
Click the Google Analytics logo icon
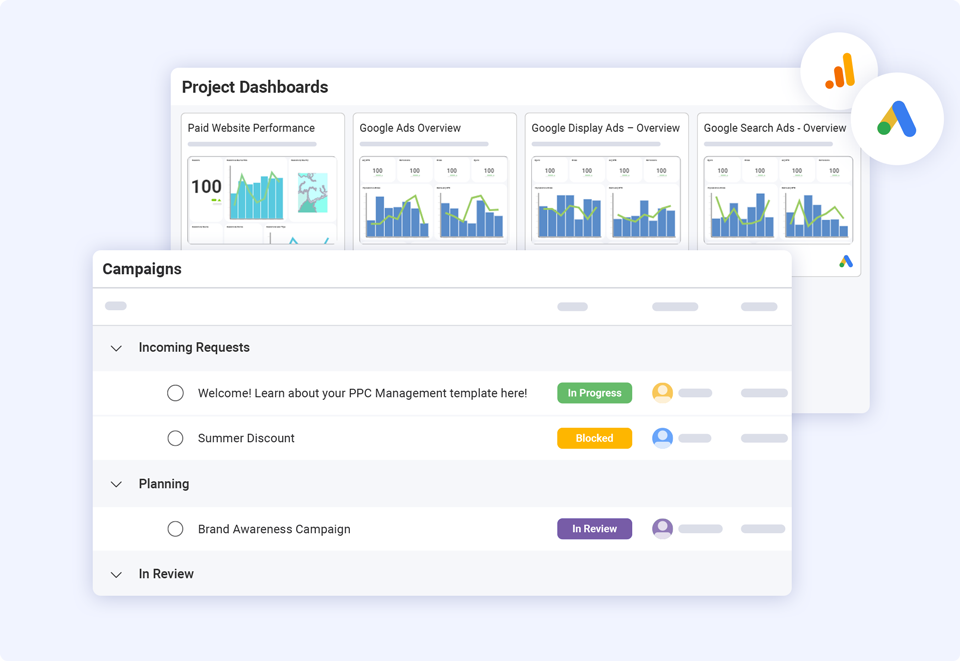pyautogui.click(x=839, y=70)
